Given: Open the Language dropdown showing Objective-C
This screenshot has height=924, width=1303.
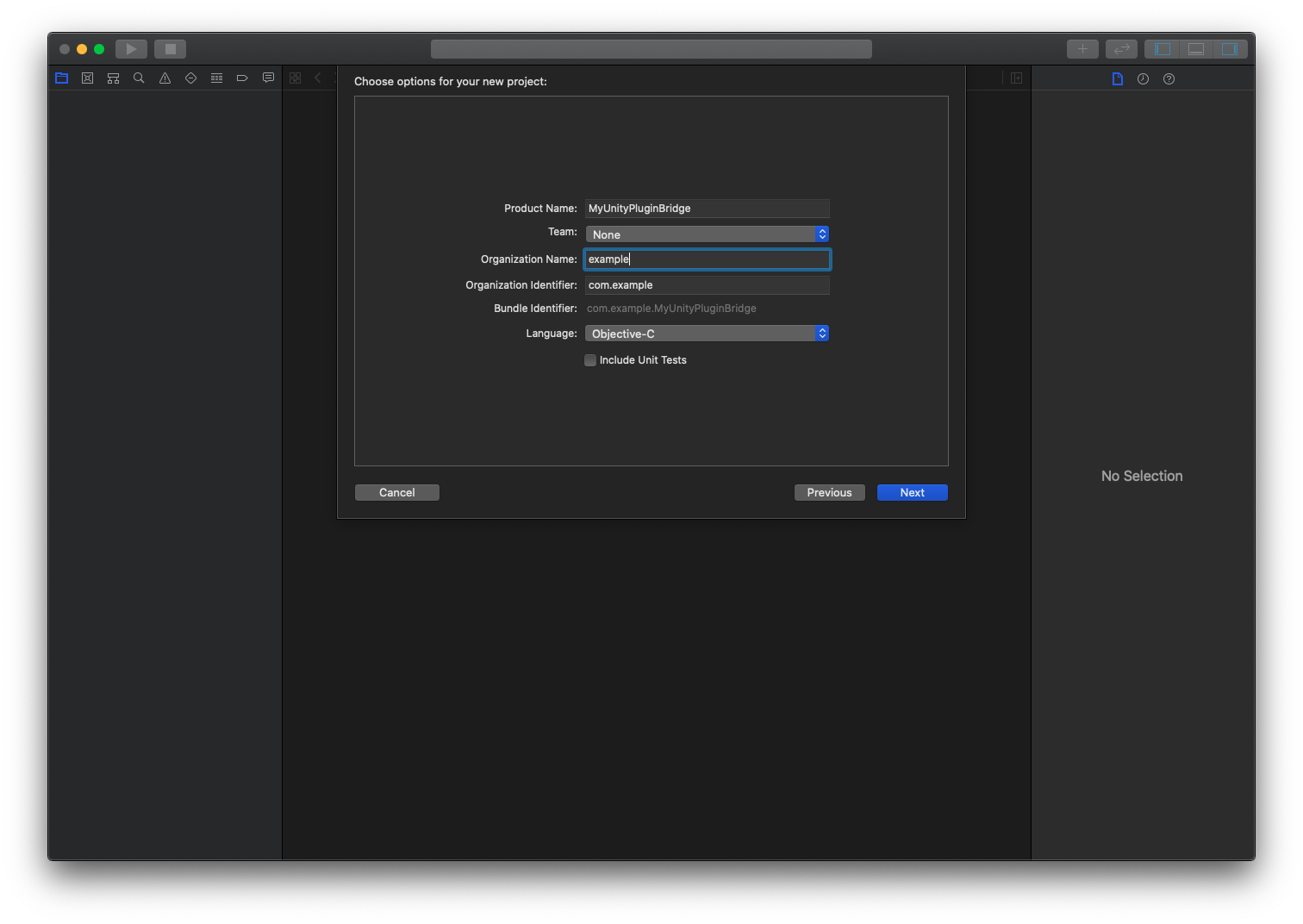Looking at the screenshot, I should (707, 334).
